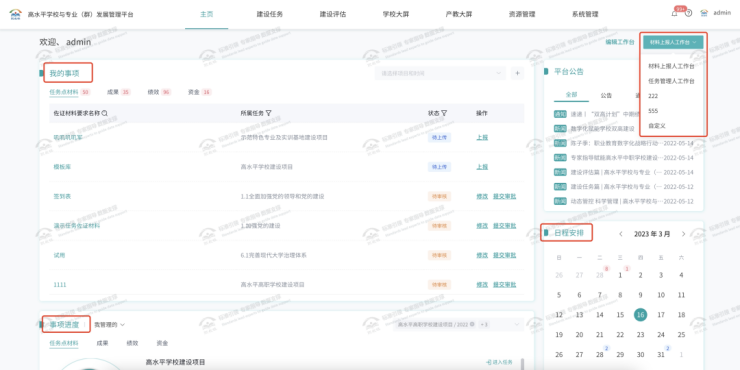This screenshot has height=370, width=740.
Task: Open the 建设任务 navigation tab
Action: coord(270,14)
